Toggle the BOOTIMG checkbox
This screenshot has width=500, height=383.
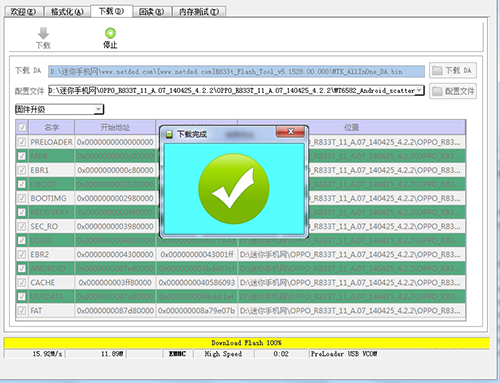point(22,198)
